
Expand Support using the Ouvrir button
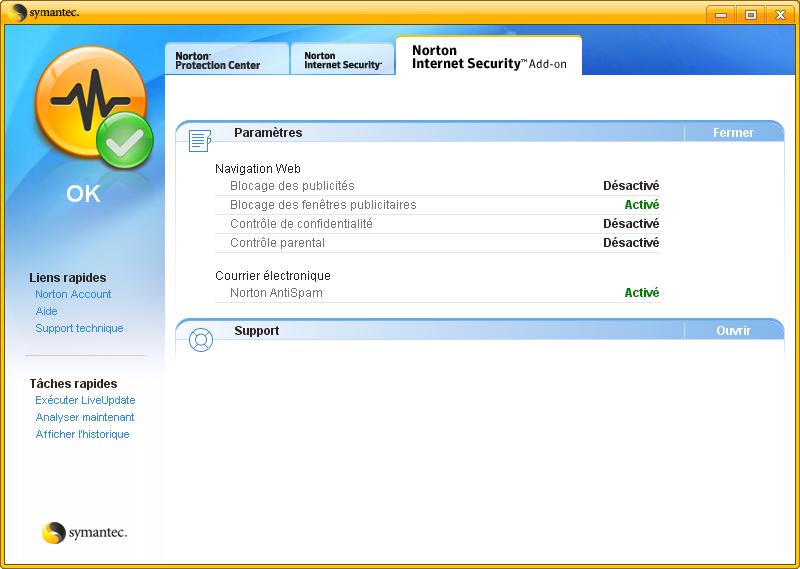733,331
